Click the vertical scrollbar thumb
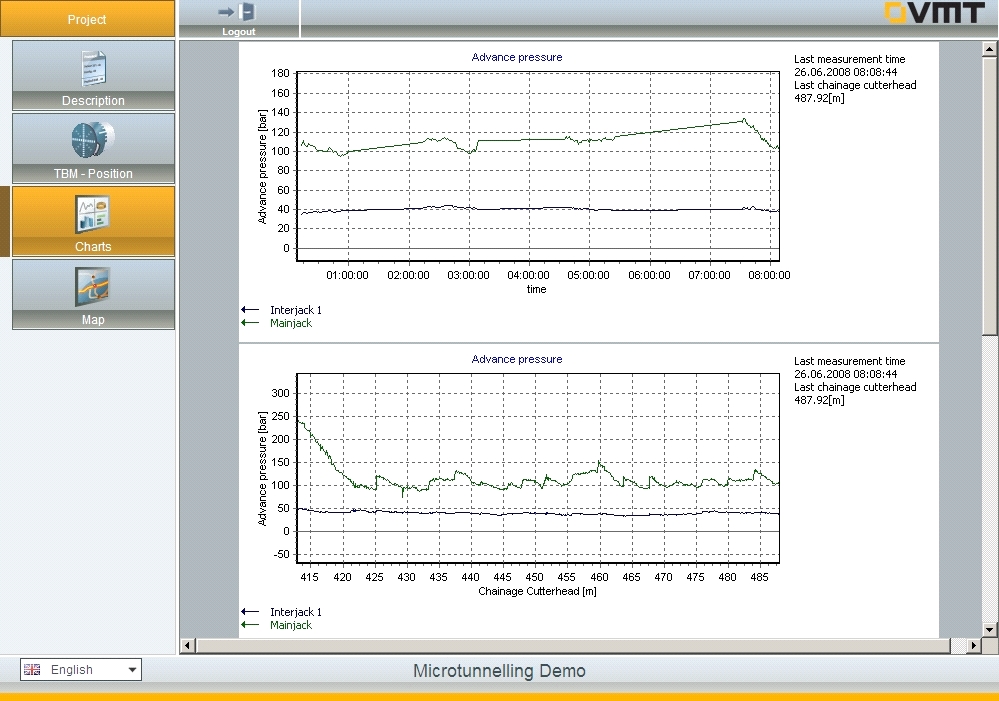This screenshot has height=701, width=999. (990, 190)
